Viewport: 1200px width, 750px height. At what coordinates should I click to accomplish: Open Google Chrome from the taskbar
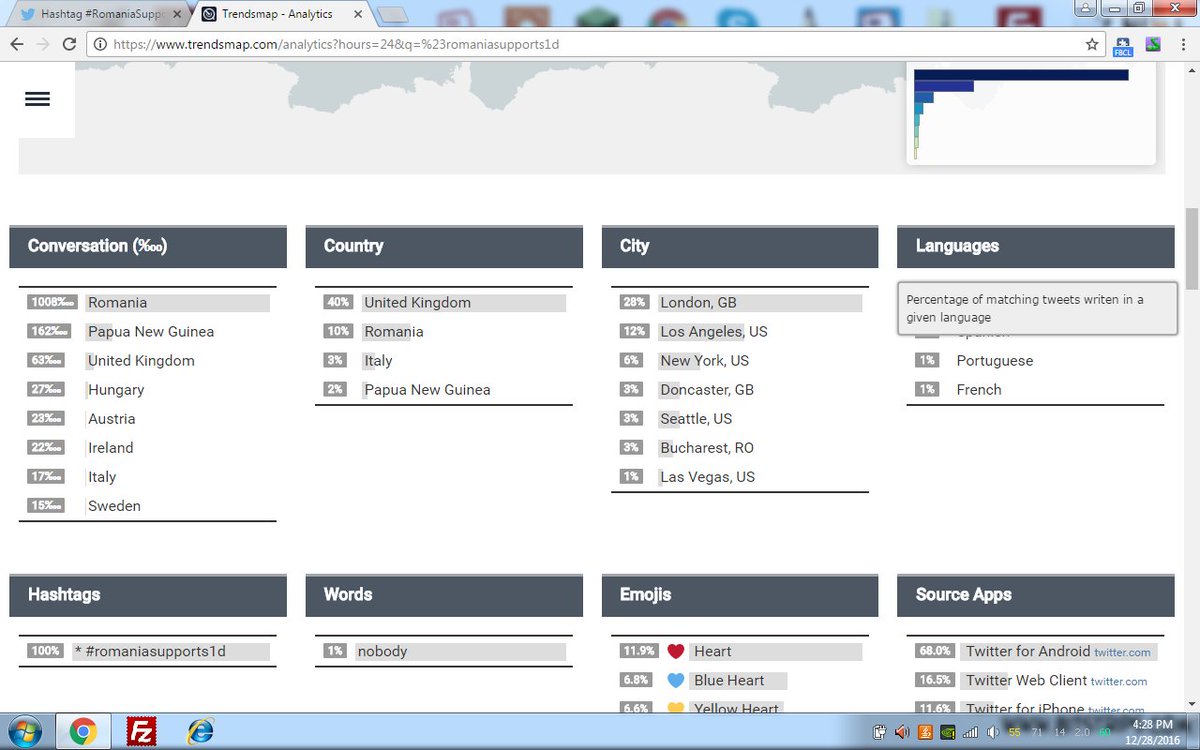click(82, 732)
